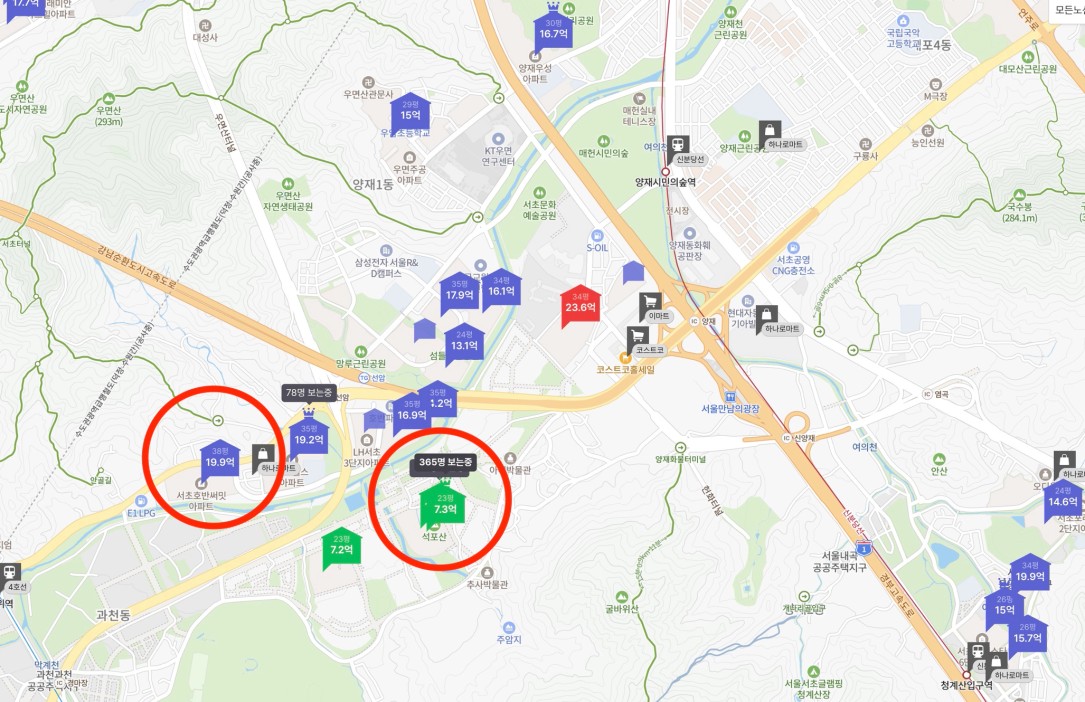Select the 신분당선 subway station icon

click(x=679, y=145)
